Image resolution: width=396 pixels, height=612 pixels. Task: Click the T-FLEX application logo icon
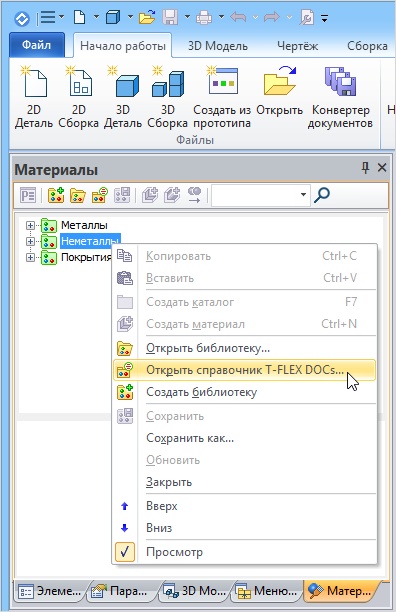tap(22, 18)
